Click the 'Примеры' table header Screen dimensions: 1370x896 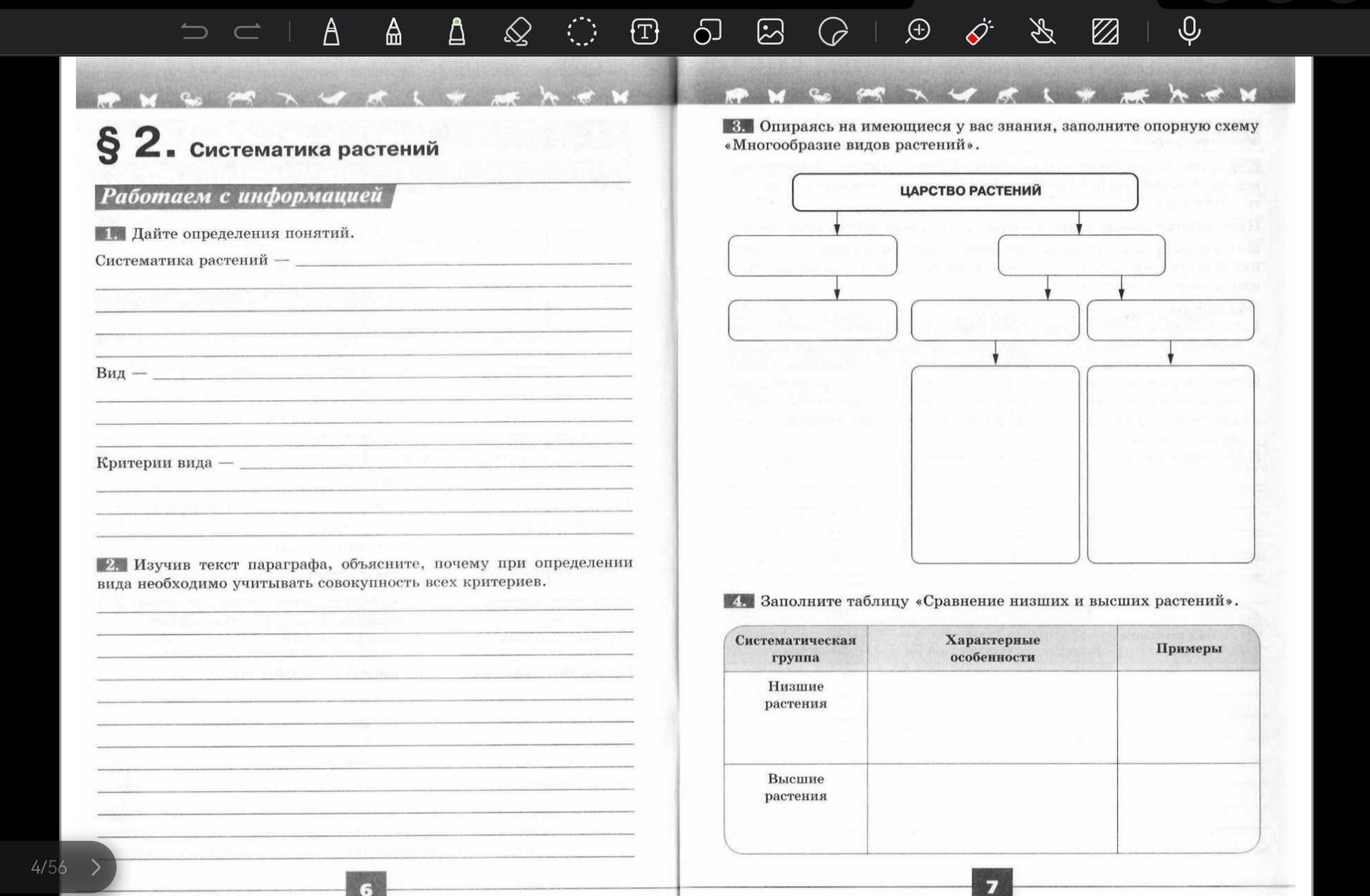(x=1189, y=648)
